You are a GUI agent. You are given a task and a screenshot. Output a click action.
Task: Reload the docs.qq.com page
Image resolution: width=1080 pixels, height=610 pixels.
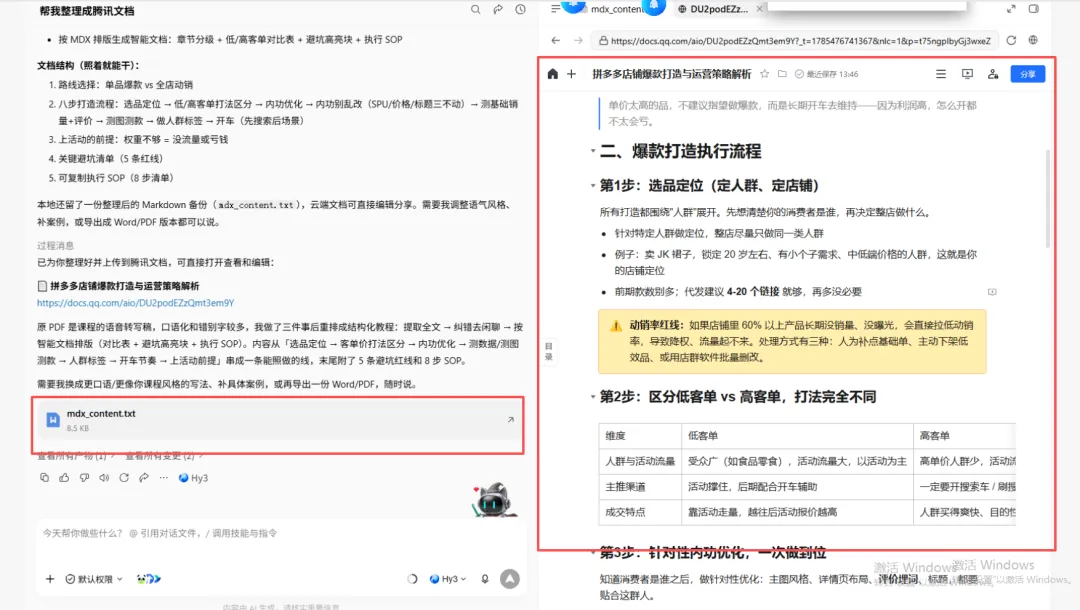pos(1011,41)
